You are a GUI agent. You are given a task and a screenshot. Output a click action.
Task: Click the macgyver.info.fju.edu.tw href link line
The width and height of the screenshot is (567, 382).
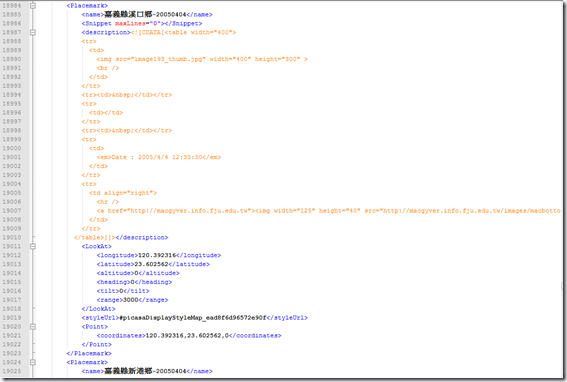pyautogui.click(x=328, y=211)
